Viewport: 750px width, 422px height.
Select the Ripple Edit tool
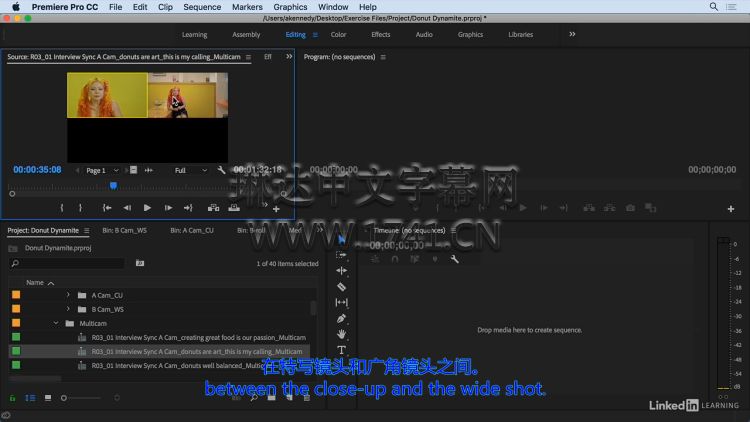341,271
